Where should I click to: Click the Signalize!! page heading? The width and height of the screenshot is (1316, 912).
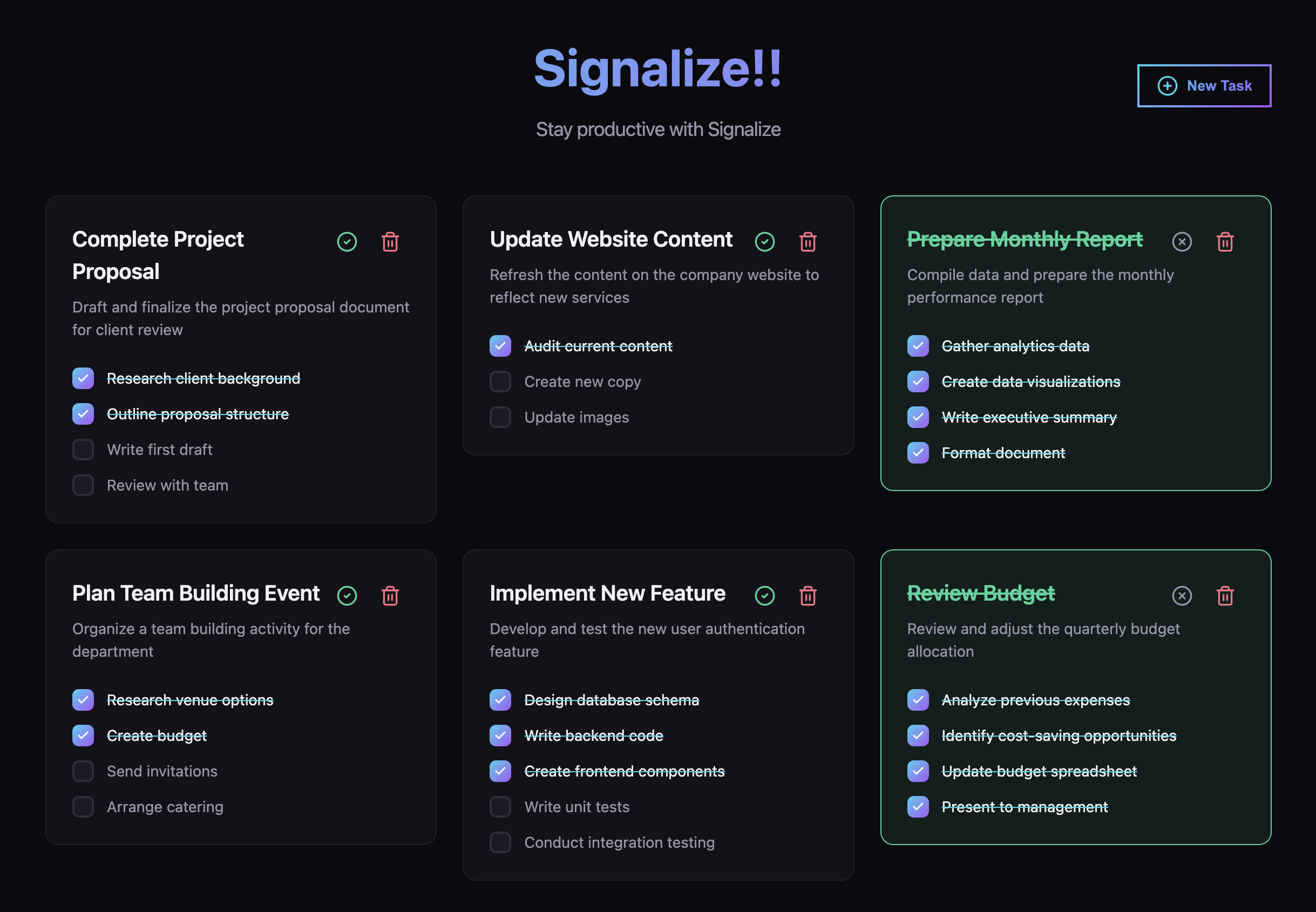(x=657, y=69)
